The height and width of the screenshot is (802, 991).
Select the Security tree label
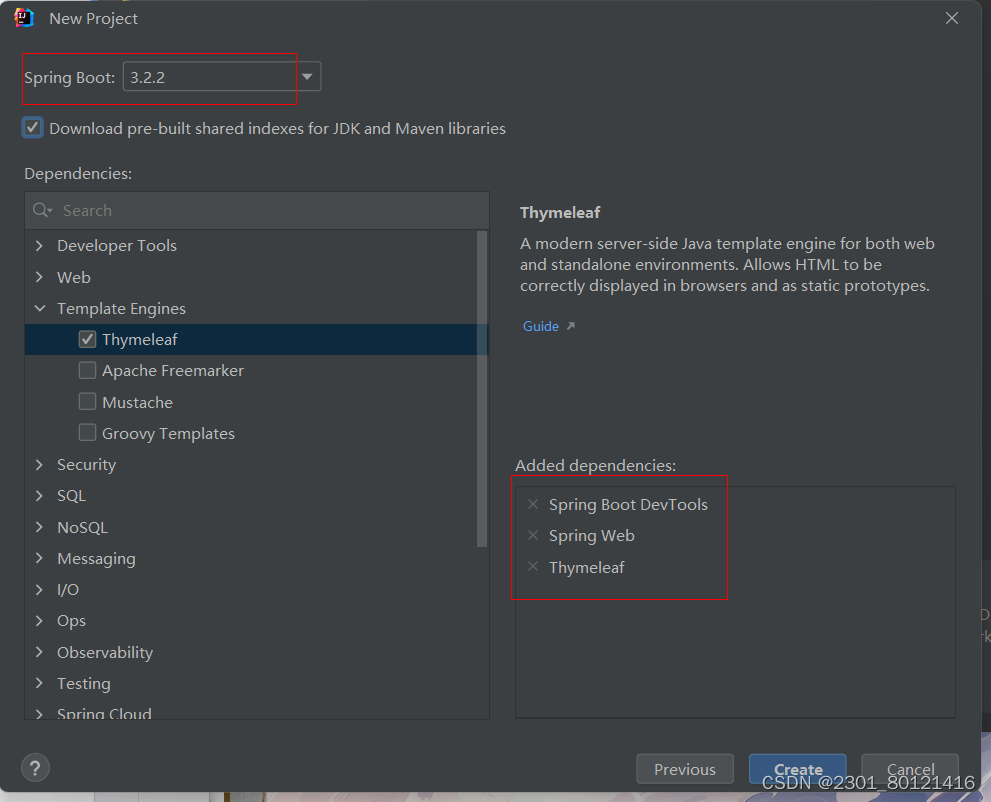(87, 465)
